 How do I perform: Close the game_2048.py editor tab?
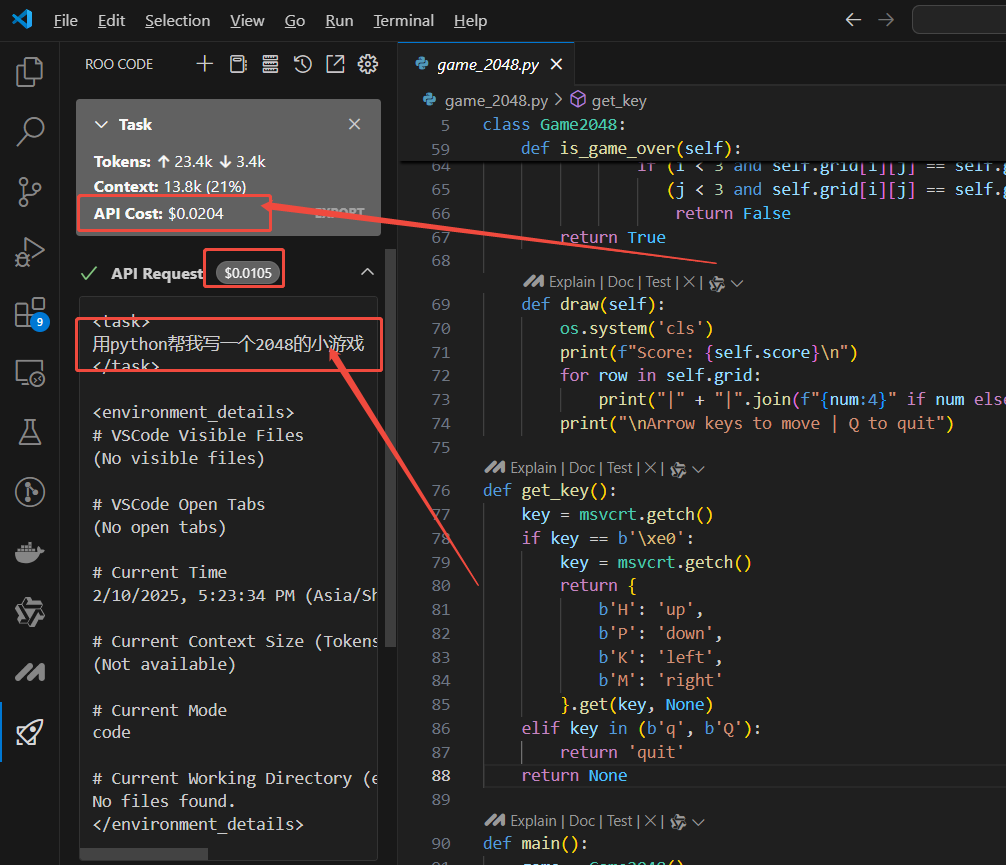tap(557, 64)
